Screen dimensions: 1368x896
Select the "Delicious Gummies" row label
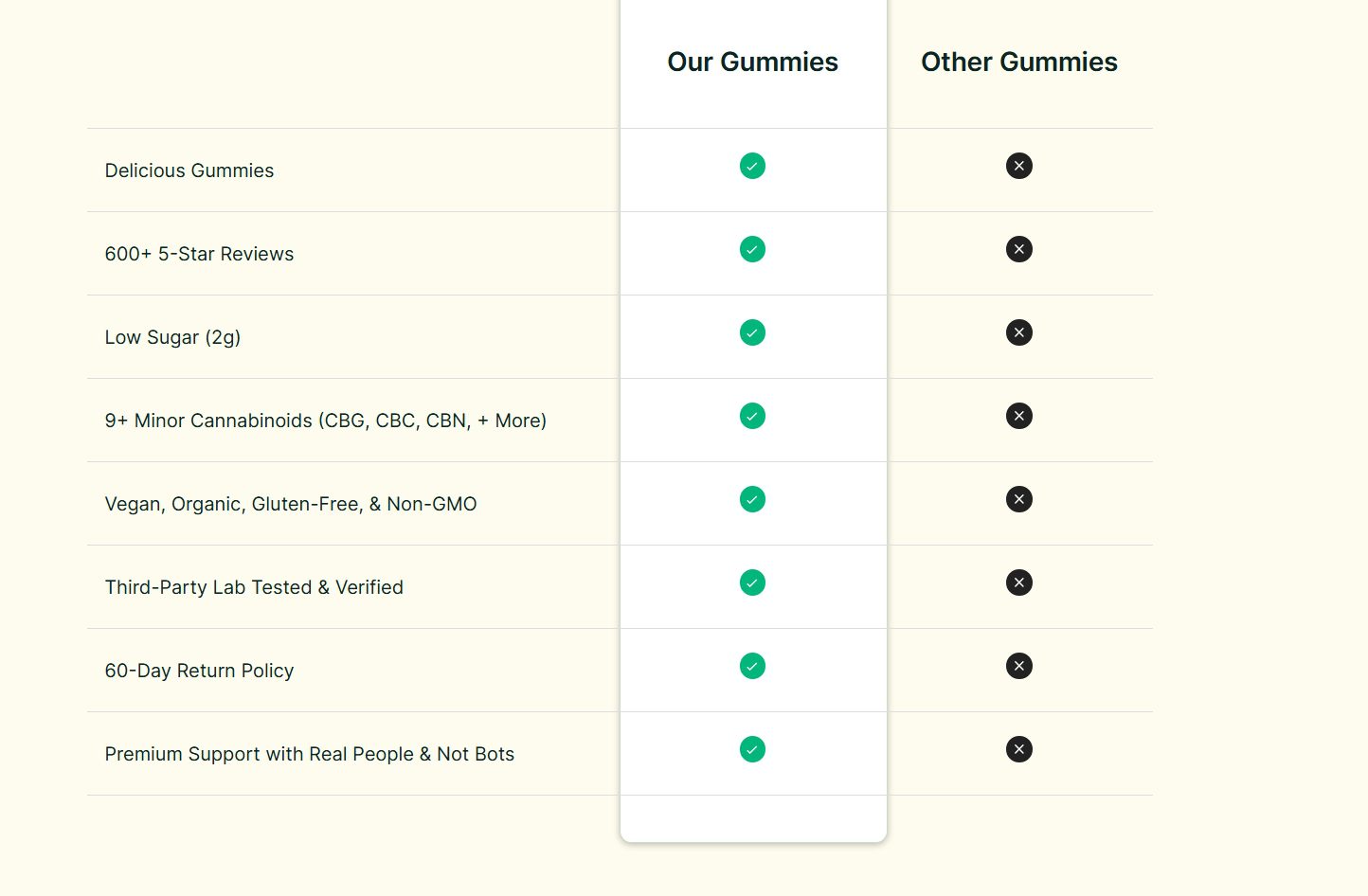tap(189, 170)
